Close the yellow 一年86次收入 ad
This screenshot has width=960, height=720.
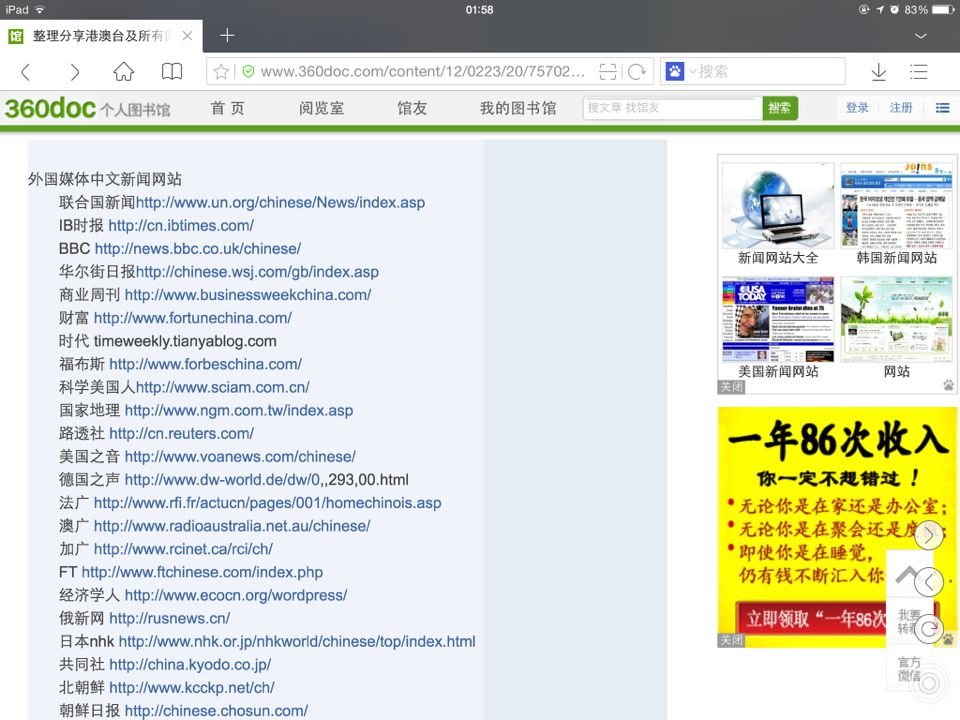tap(731, 640)
